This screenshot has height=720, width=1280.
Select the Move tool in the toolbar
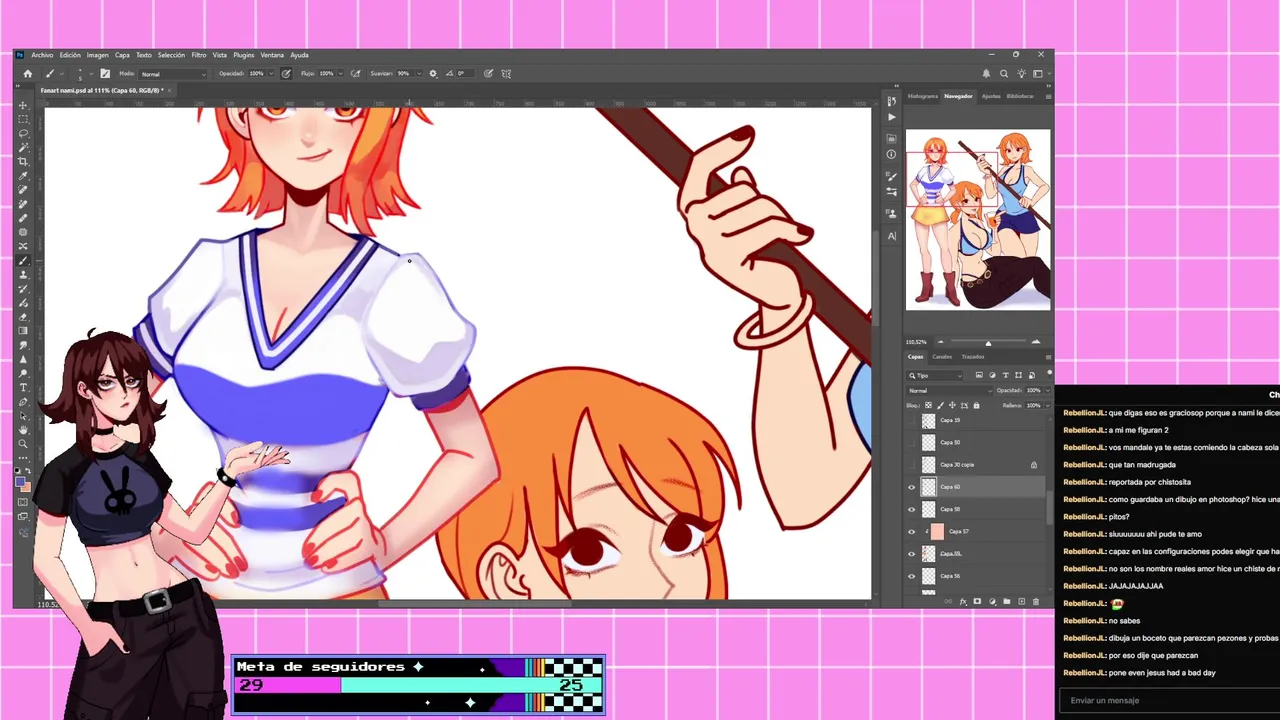(x=23, y=105)
